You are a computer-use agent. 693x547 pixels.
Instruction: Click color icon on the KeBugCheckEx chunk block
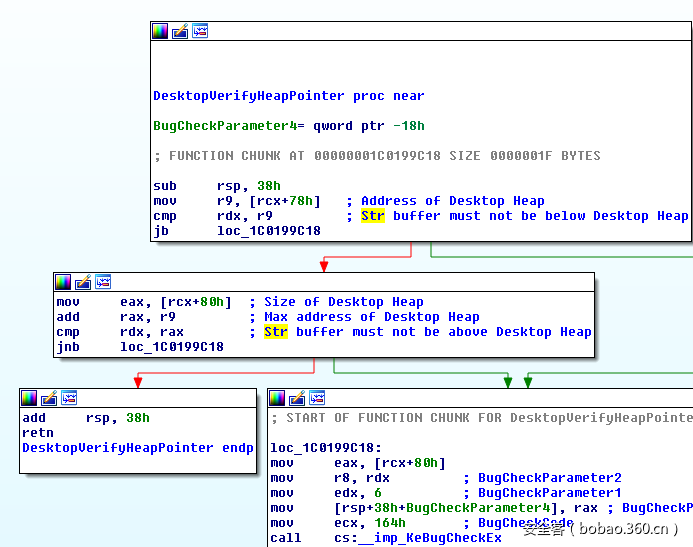tap(277, 398)
